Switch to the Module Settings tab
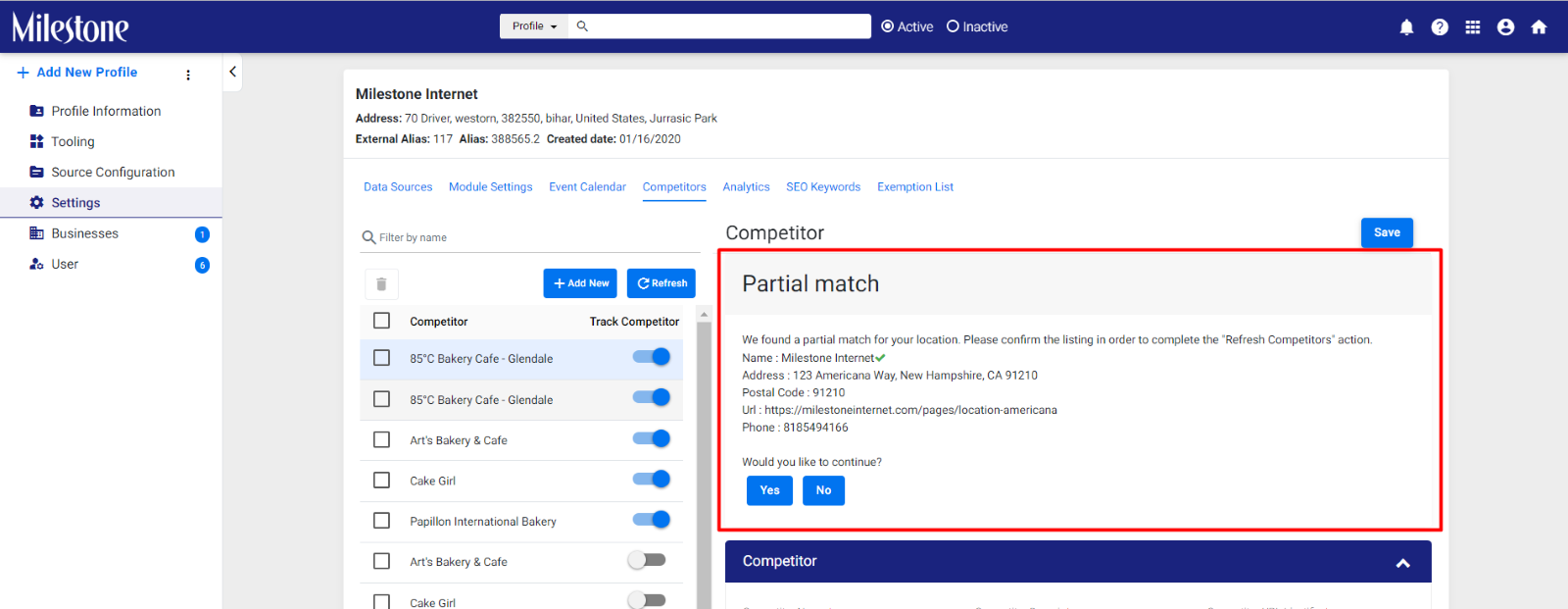Viewport: 1568px width, 609px height. coord(491,187)
